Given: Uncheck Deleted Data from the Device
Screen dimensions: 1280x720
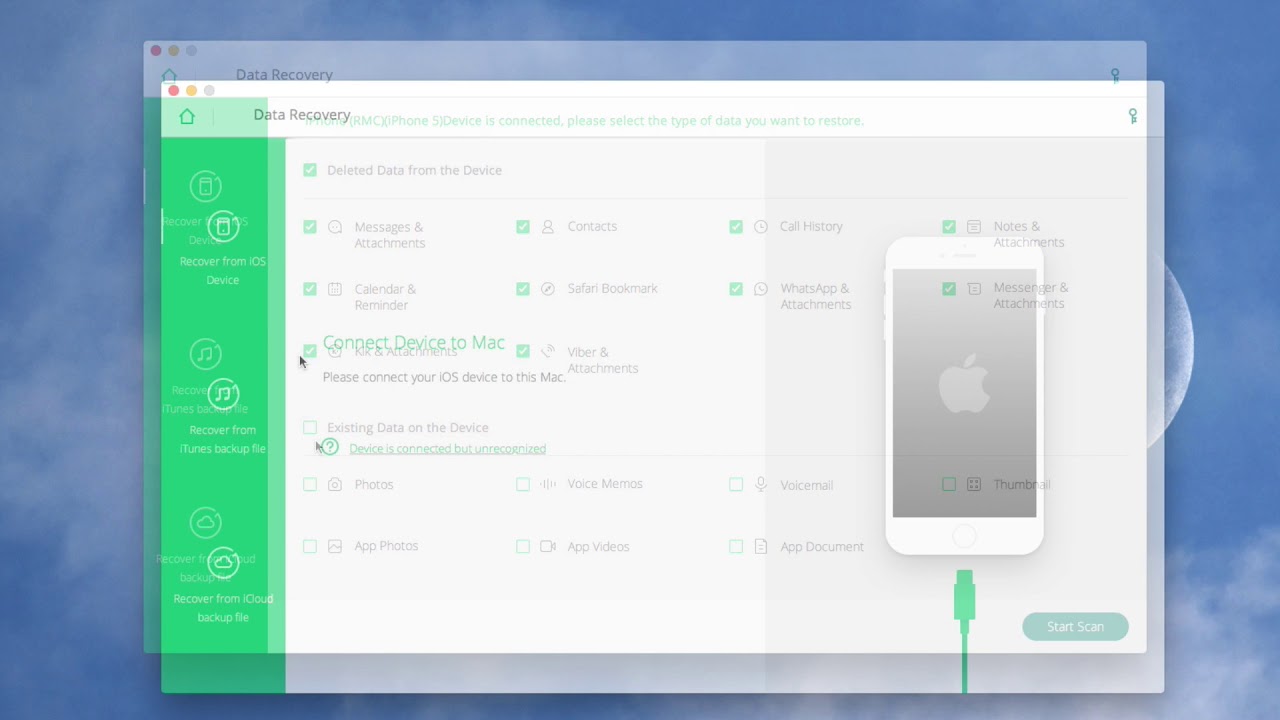Looking at the screenshot, I should 310,170.
